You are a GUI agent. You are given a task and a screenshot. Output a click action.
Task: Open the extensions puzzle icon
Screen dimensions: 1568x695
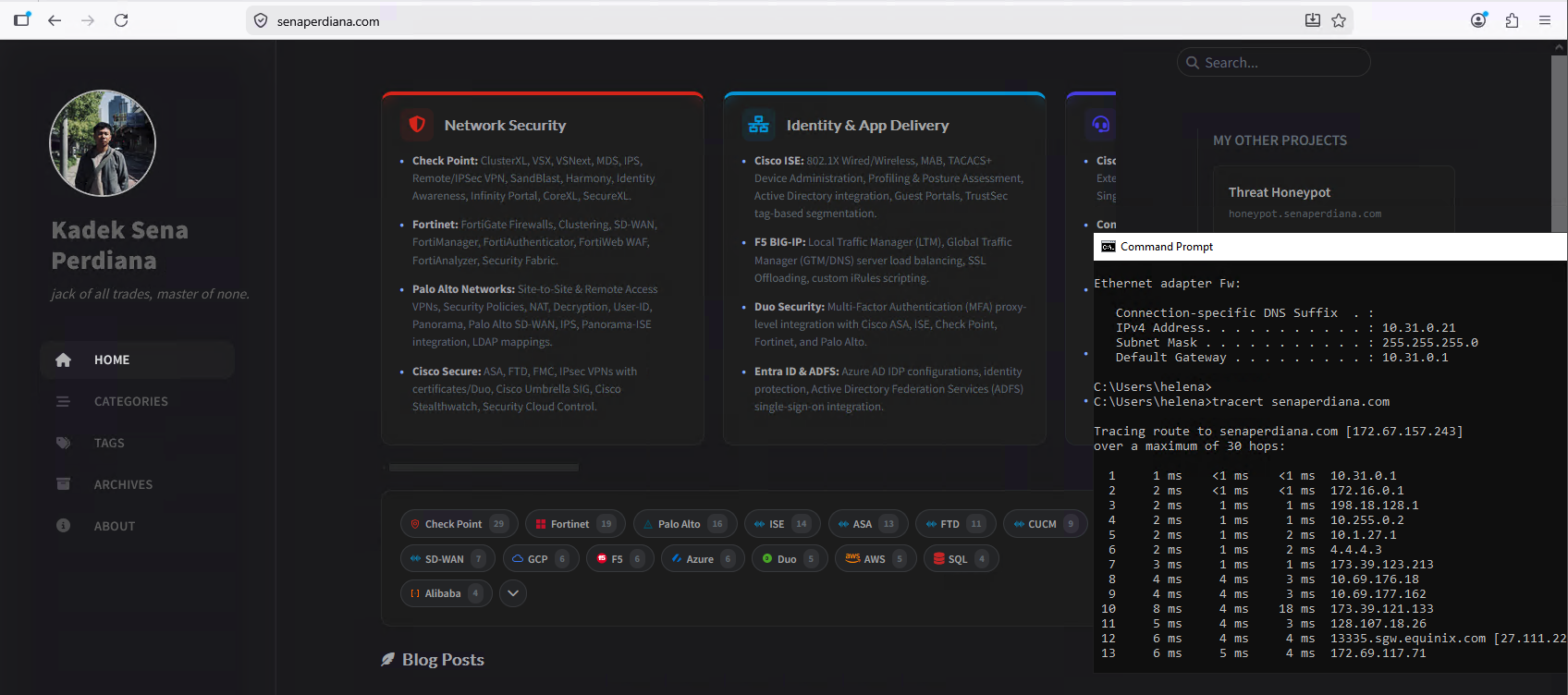(1513, 20)
